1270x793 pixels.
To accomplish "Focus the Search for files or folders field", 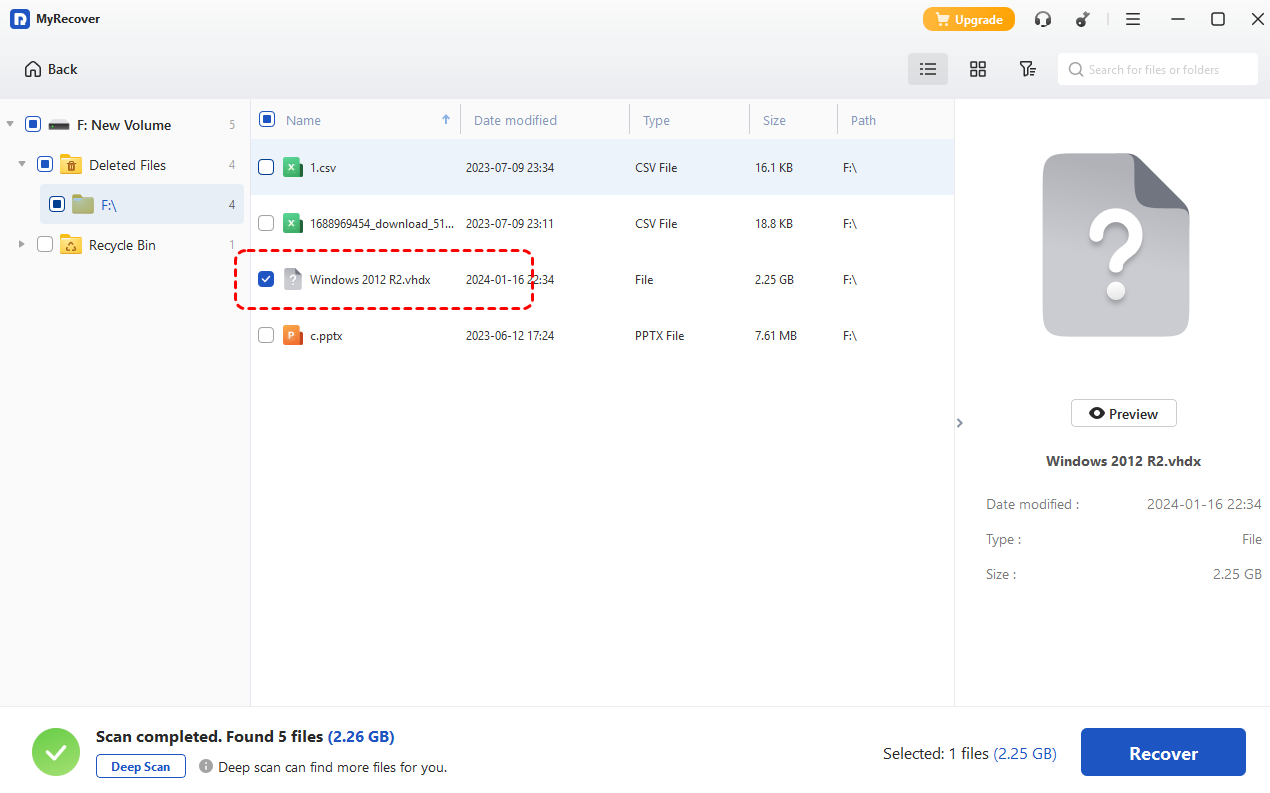I will point(1158,69).
